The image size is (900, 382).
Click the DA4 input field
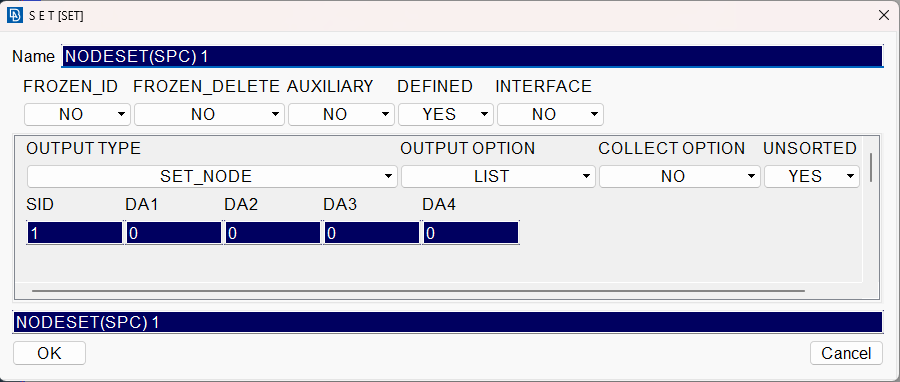(471, 233)
